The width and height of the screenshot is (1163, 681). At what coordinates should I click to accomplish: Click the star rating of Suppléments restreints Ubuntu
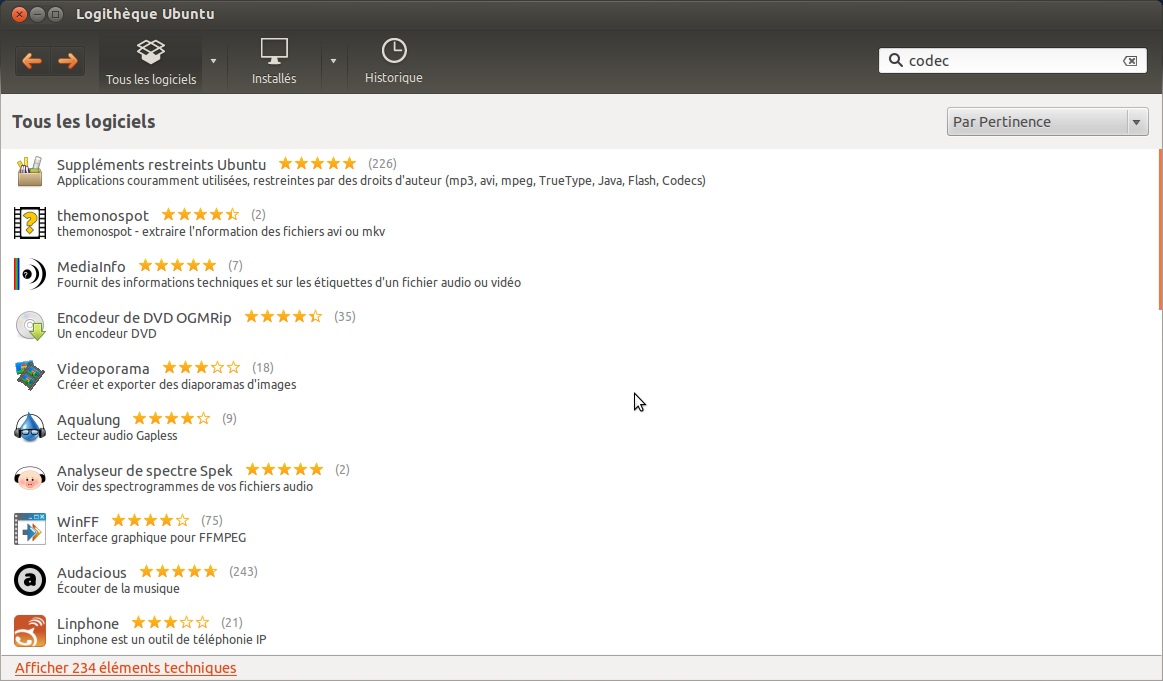pyautogui.click(x=317, y=163)
